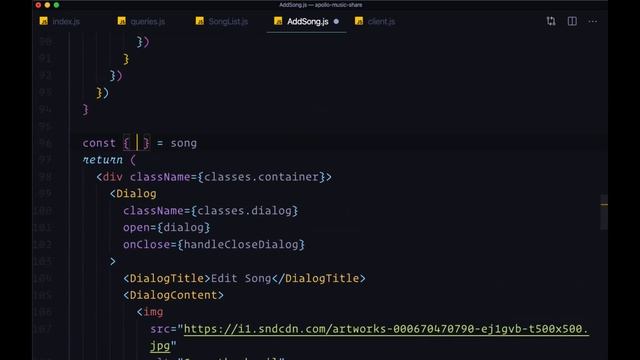Open the SongList.js tab
The height and width of the screenshot is (360, 640).
222,21
